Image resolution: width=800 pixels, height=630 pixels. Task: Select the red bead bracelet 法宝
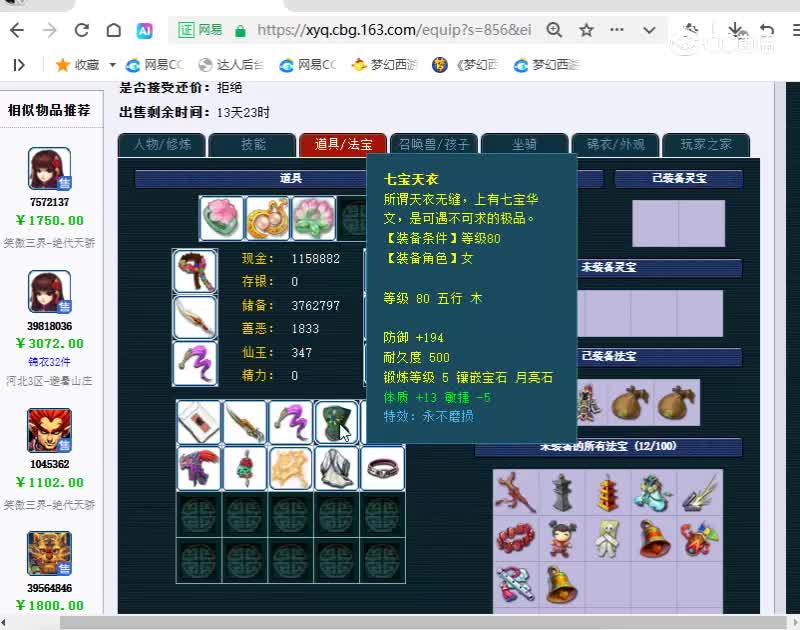pos(516,539)
